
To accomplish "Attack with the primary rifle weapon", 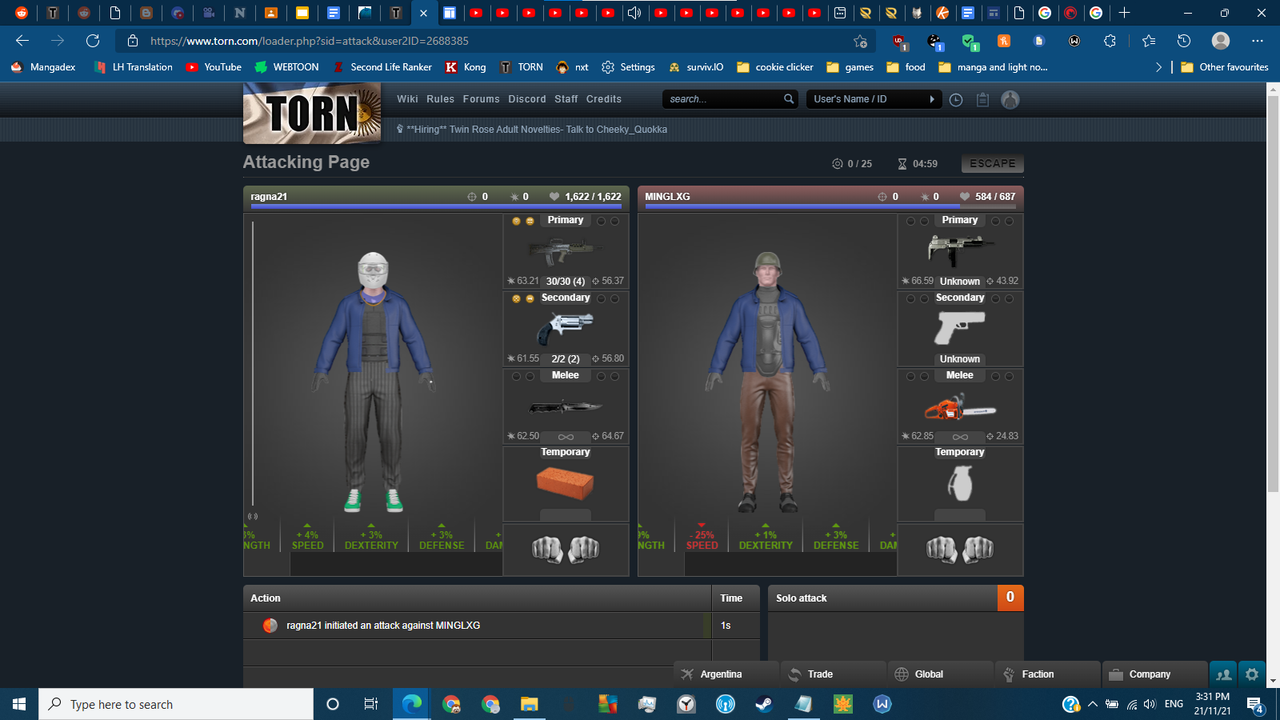I will pyautogui.click(x=565, y=251).
